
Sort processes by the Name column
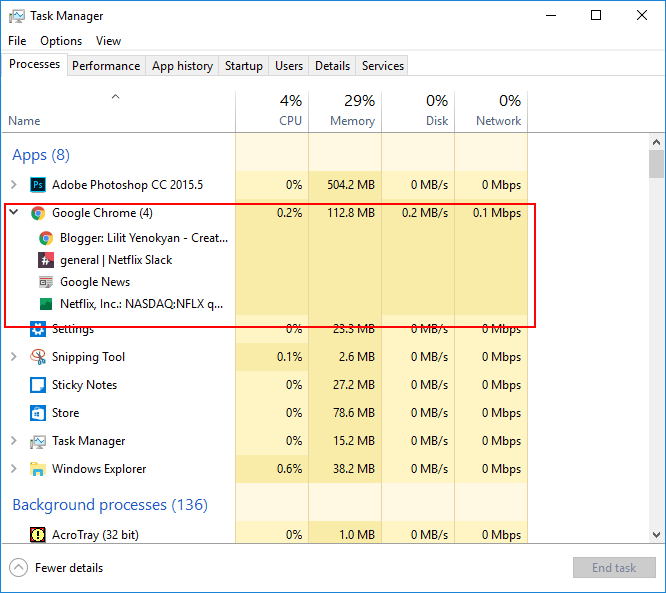click(x=118, y=111)
